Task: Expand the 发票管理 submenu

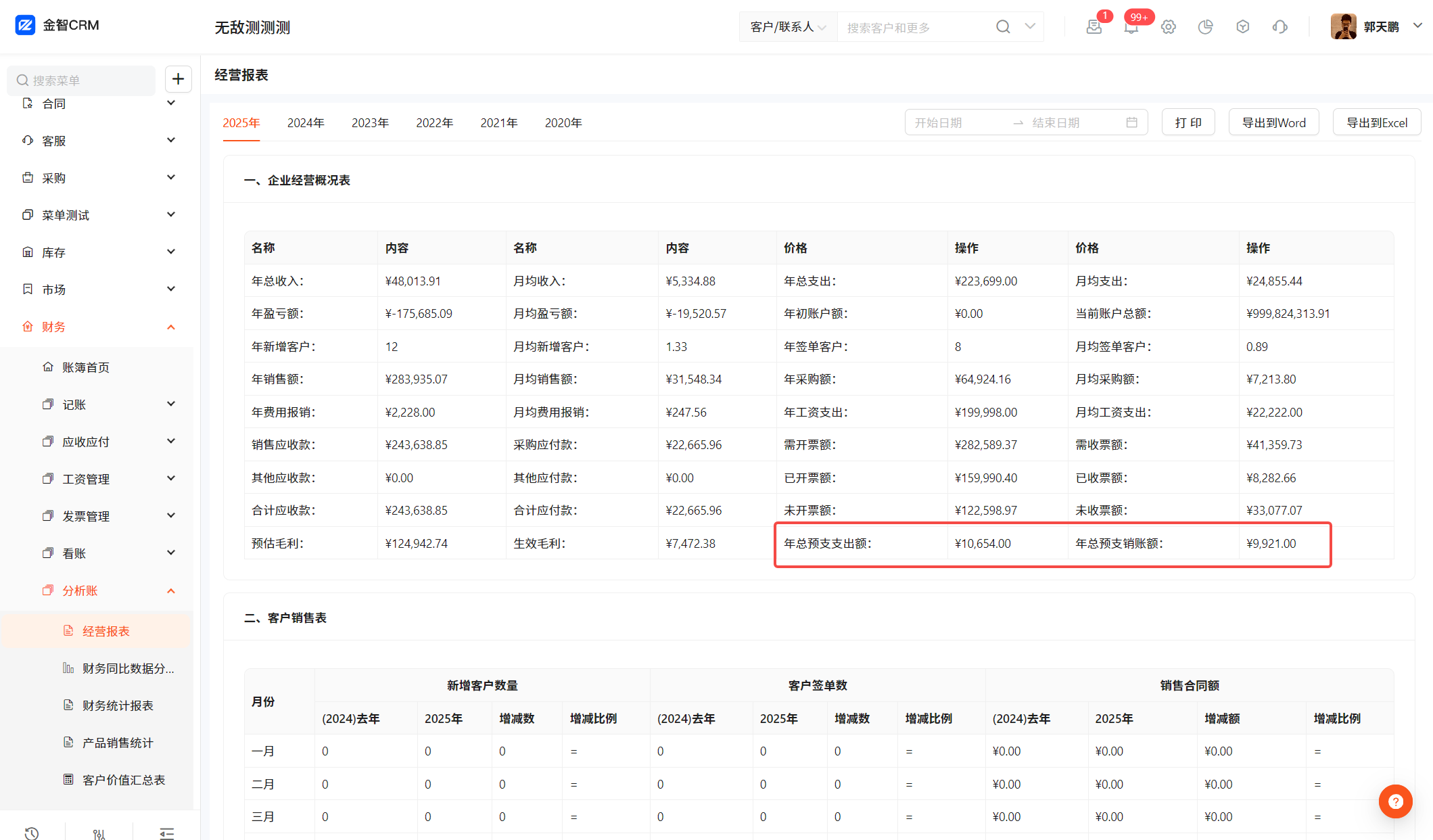Action: pyautogui.click(x=171, y=516)
